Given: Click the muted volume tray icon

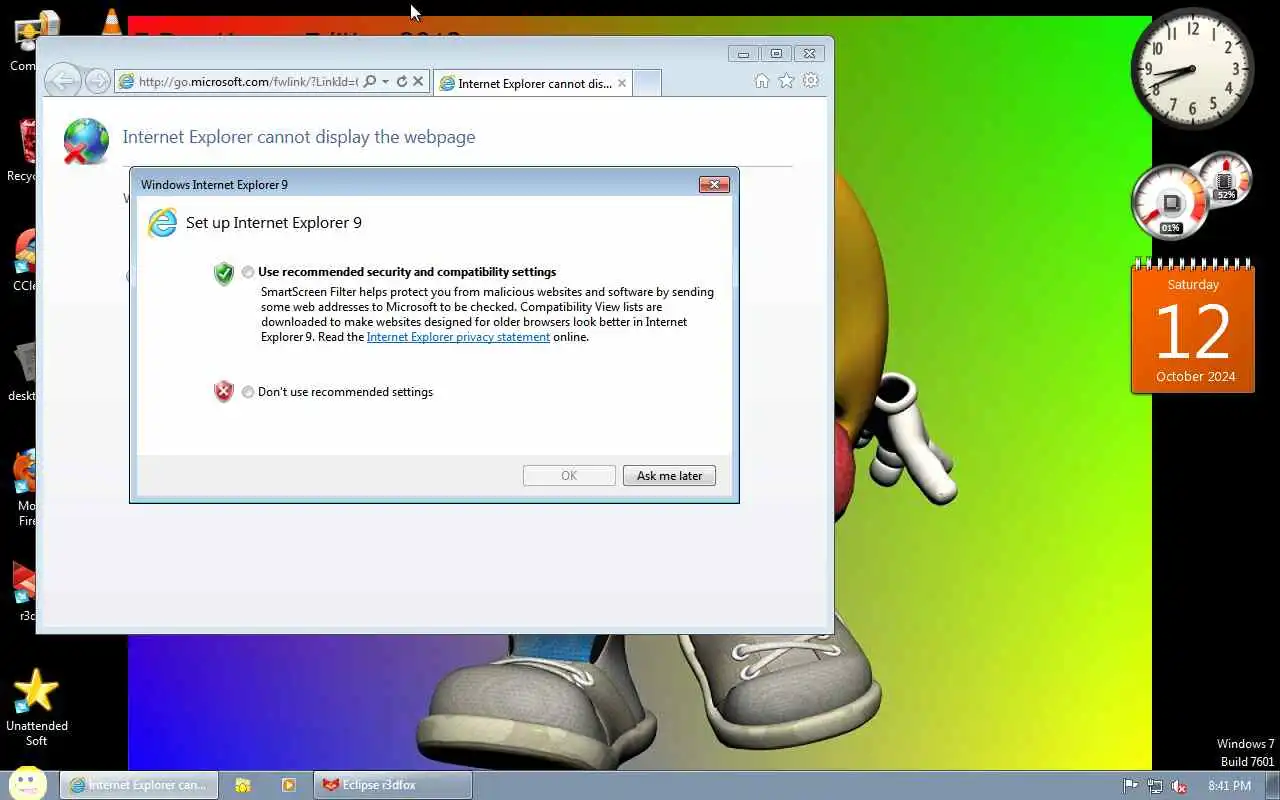Looking at the screenshot, I should (x=1179, y=786).
